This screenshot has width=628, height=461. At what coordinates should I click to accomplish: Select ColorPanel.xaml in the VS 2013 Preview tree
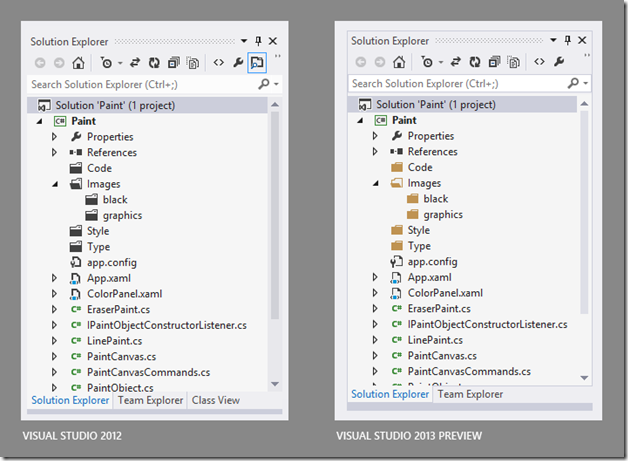click(x=445, y=293)
